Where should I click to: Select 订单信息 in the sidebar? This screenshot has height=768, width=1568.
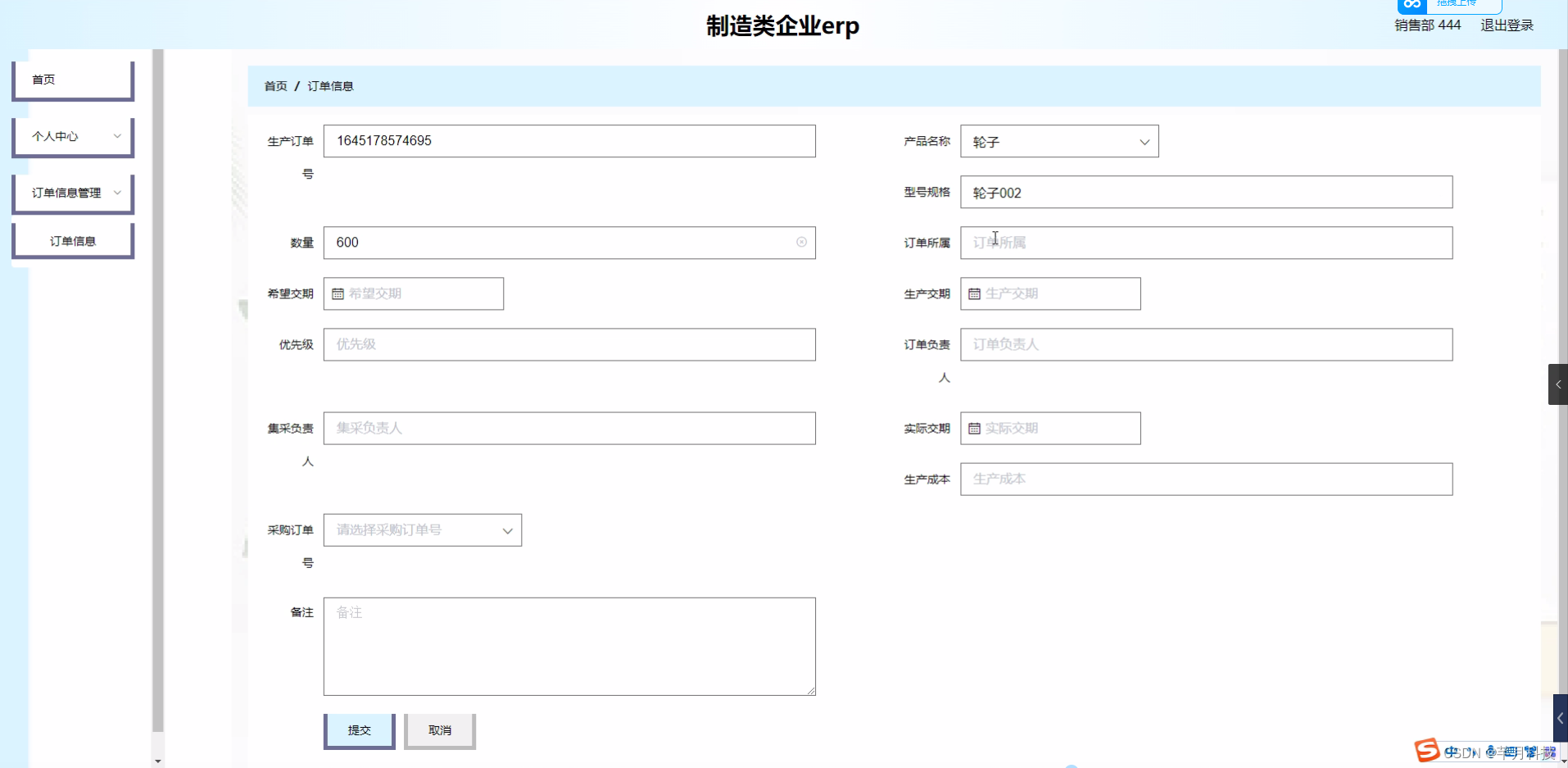[x=72, y=239]
